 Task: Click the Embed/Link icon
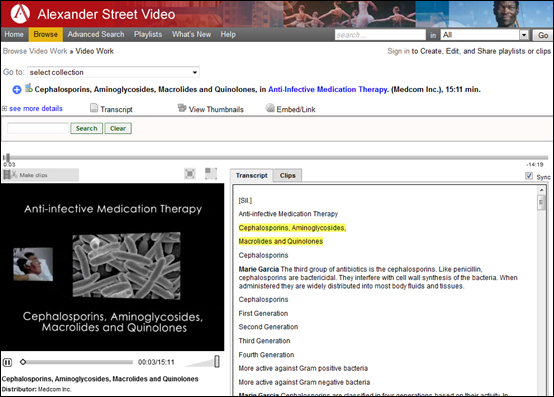tap(270, 108)
